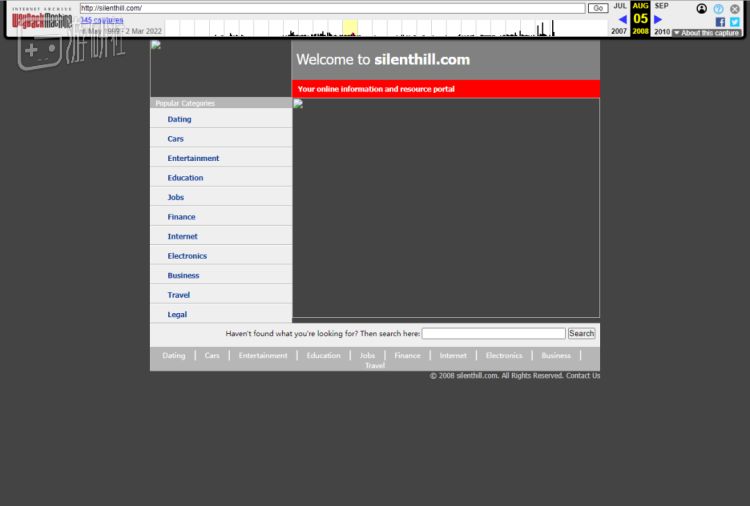Screen dimensions: 750x506
Task: Open the Contact Us link
Action: (583, 375)
